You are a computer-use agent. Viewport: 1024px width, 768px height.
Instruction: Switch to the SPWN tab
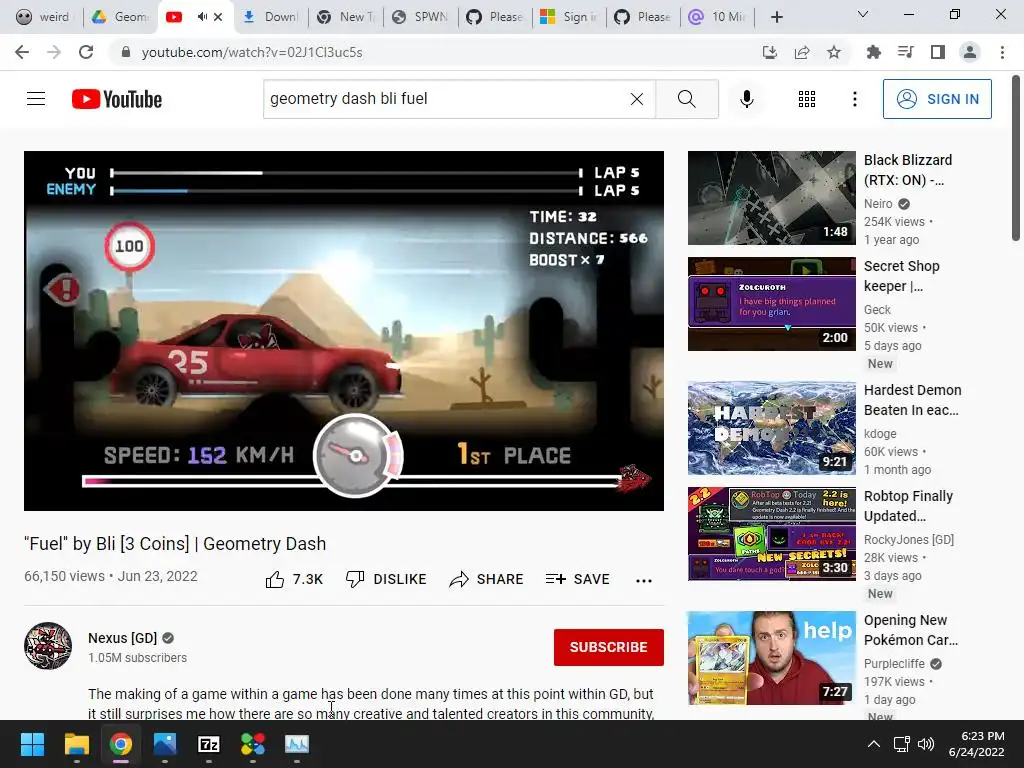(x=421, y=17)
